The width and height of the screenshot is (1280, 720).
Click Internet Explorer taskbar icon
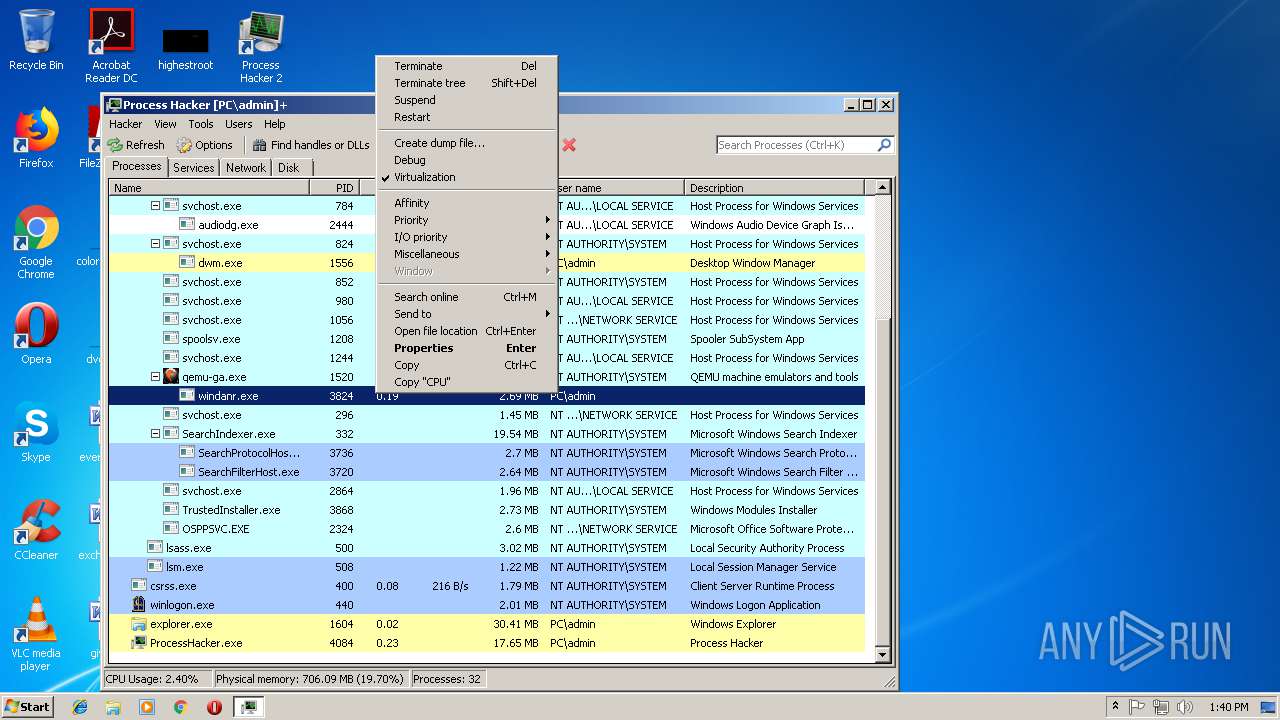[x=80, y=707]
